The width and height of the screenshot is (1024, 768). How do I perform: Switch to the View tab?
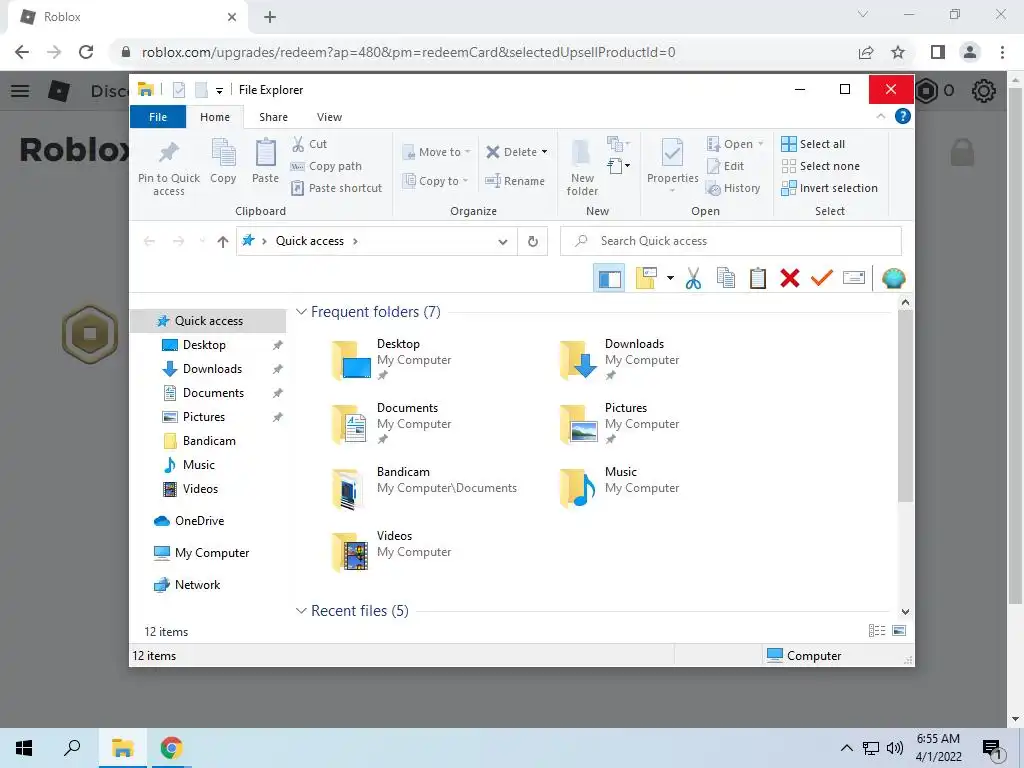329,117
